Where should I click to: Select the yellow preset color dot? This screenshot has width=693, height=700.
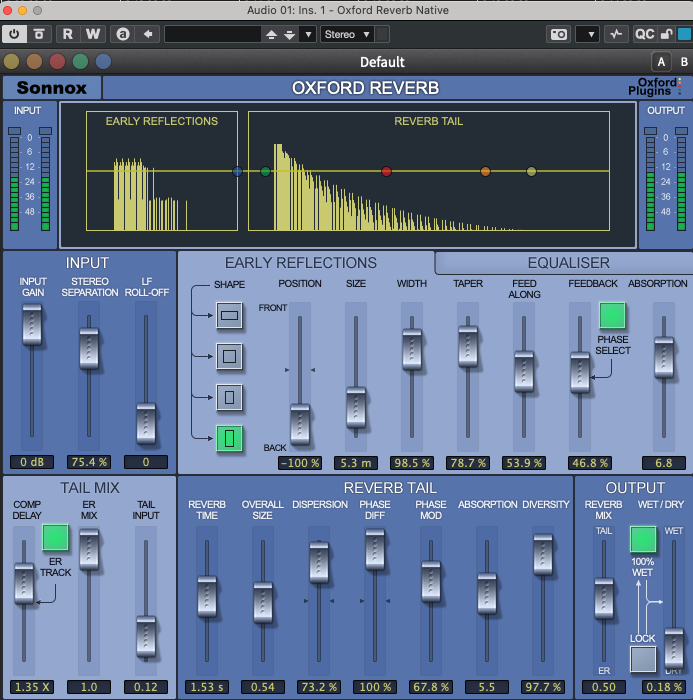click(x=12, y=62)
